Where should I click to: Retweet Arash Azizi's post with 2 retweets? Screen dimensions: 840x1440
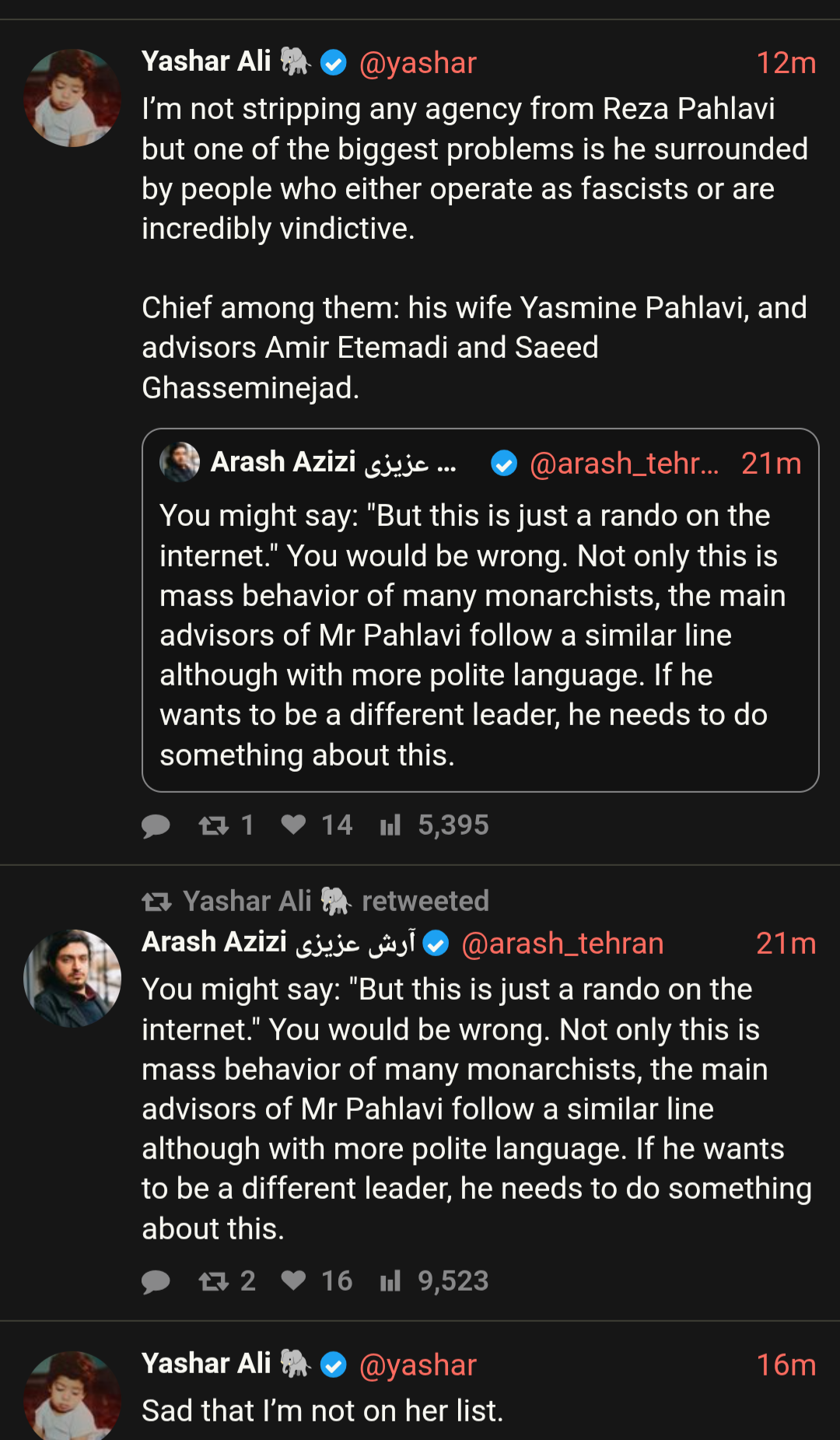pos(214,1281)
